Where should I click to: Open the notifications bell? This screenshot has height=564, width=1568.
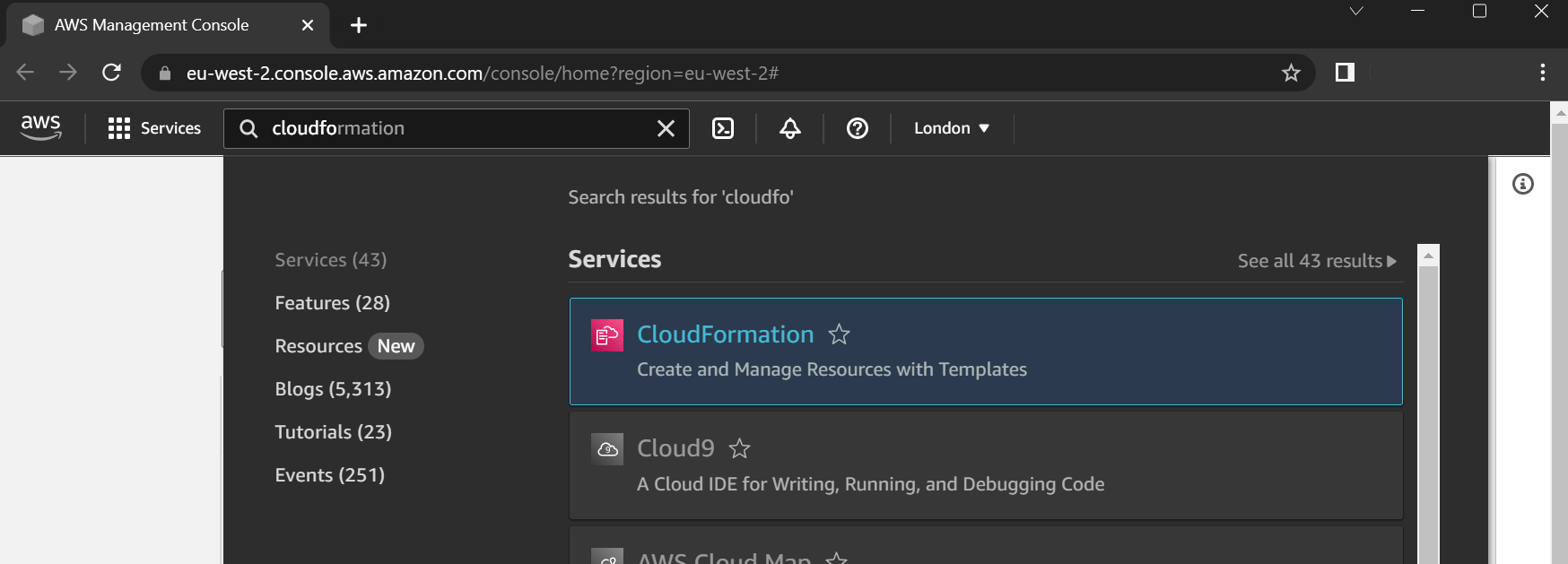tap(789, 128)
